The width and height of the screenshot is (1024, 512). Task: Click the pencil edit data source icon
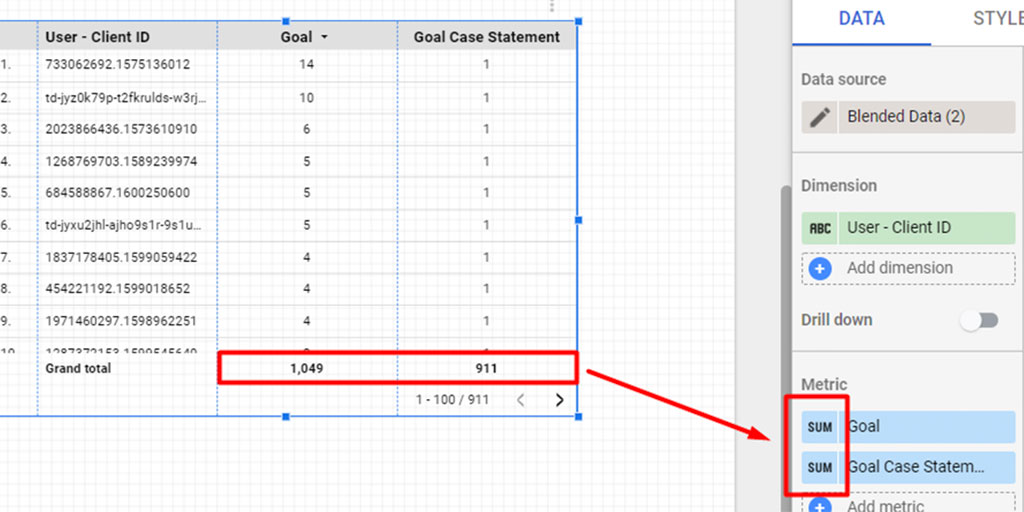[820, 117]
